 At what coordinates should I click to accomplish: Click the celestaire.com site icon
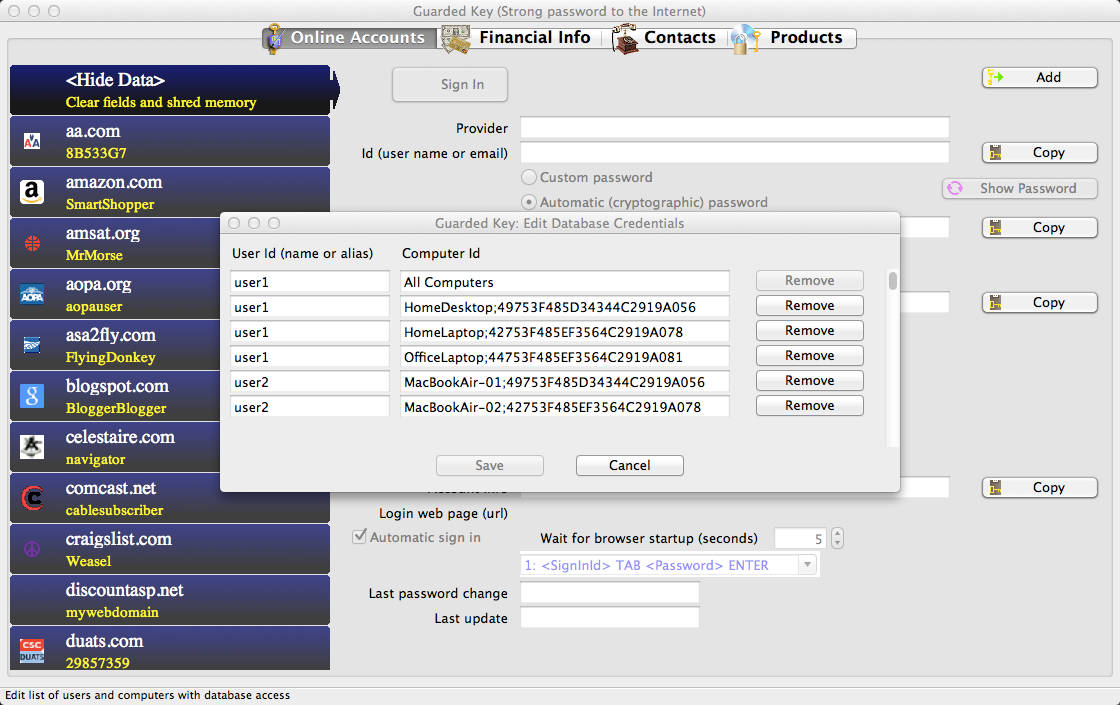coord(32,446)
